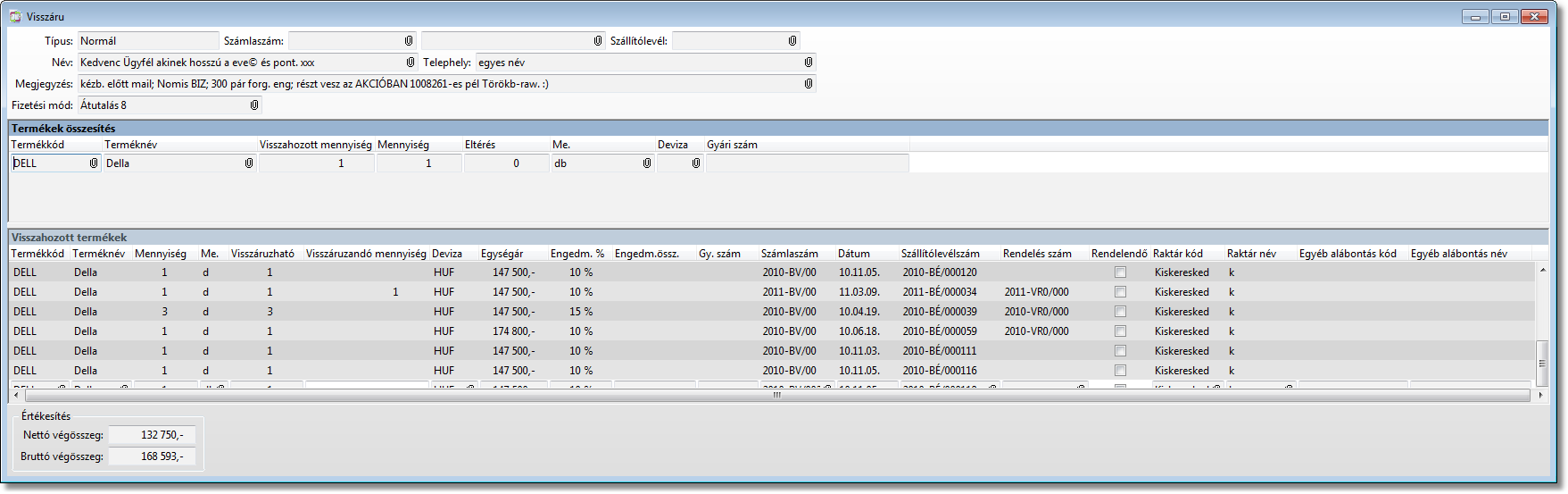Click the empty Gyári szám cell
This screenshot has height=494, width=1568.
807,163
